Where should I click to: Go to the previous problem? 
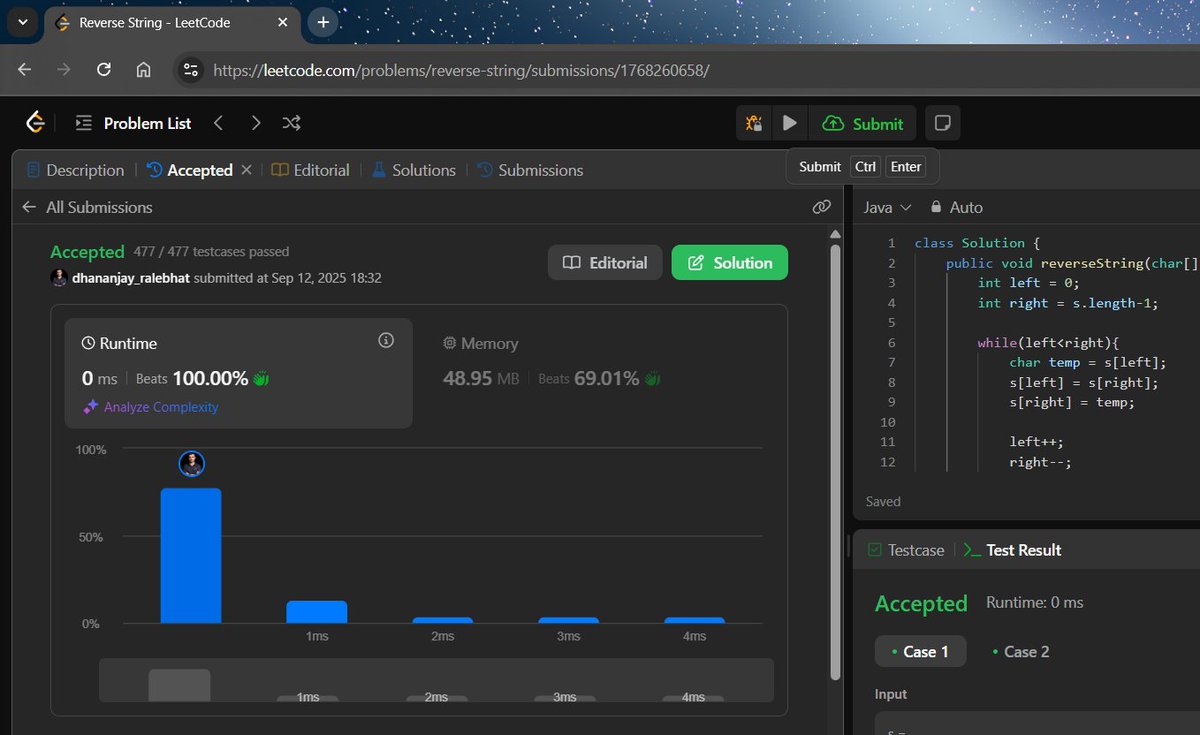tap(218, 123)
